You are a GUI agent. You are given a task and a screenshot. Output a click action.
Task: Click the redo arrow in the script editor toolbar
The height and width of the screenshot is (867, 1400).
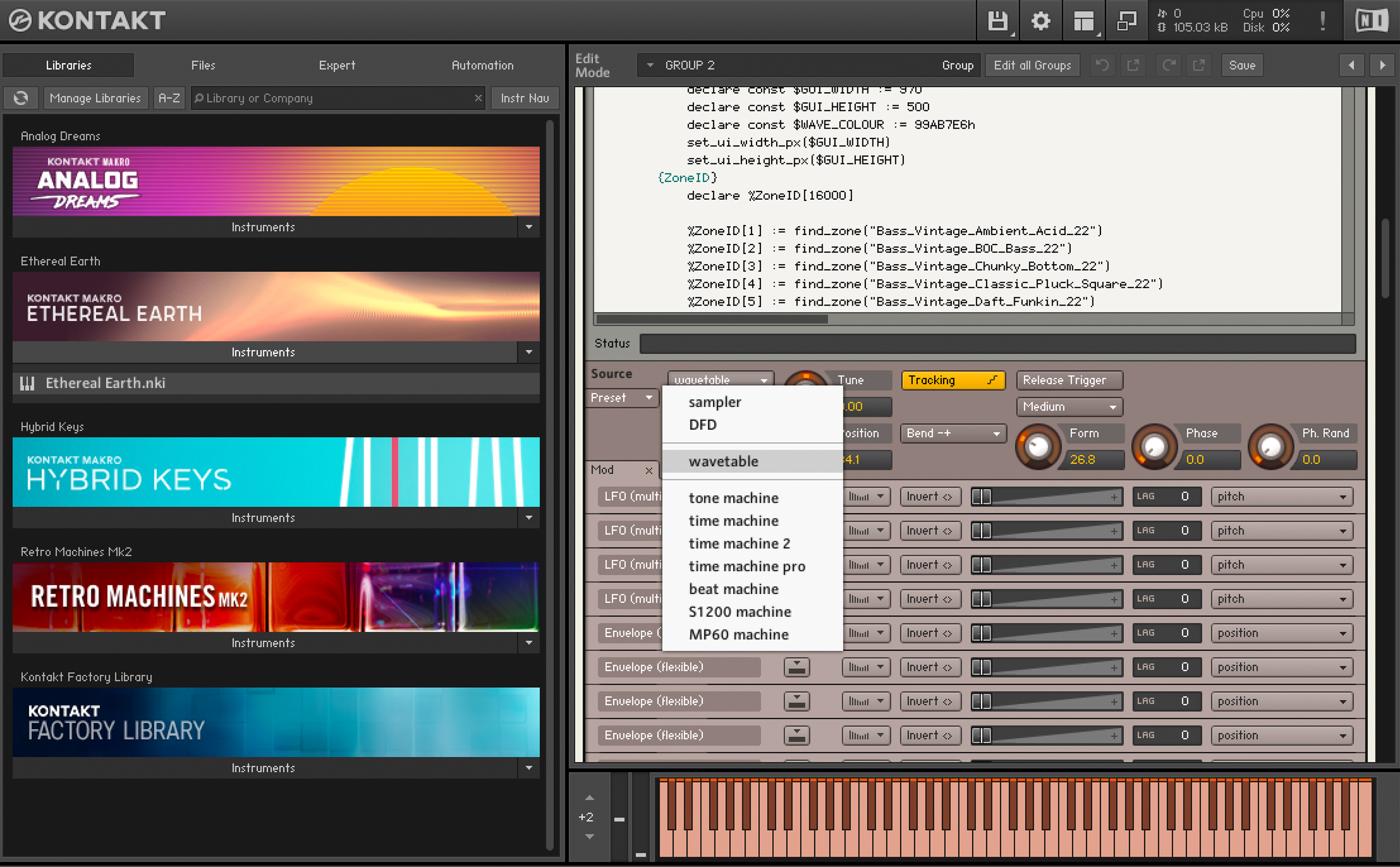(x=1169, y=65)
